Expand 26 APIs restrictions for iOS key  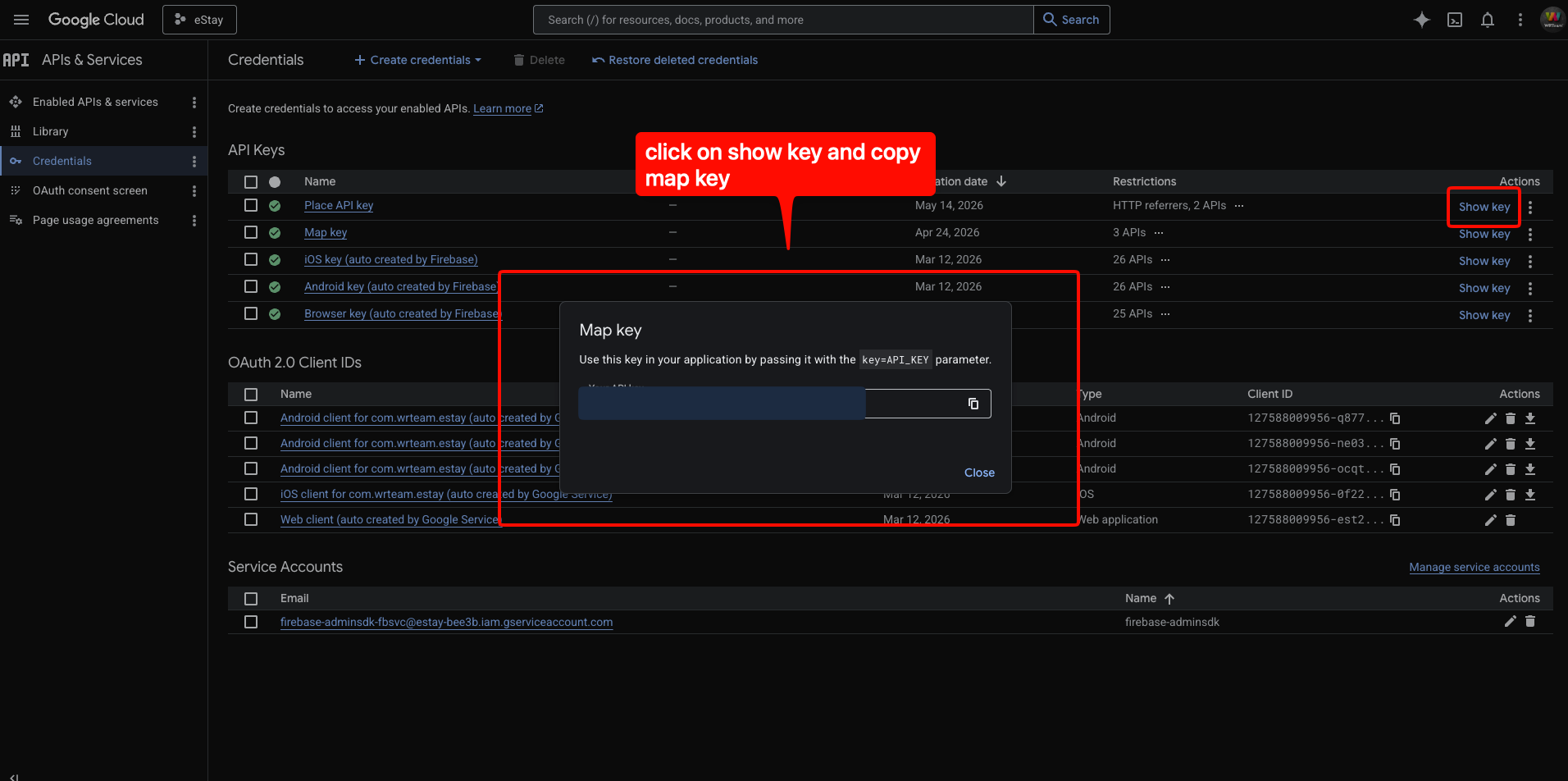pyautogui.click(x=1165, y=260)
